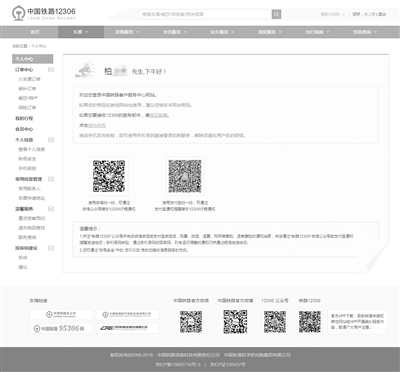Open the second friendly link logo, right of China Railway

click(x=127, y=314)
